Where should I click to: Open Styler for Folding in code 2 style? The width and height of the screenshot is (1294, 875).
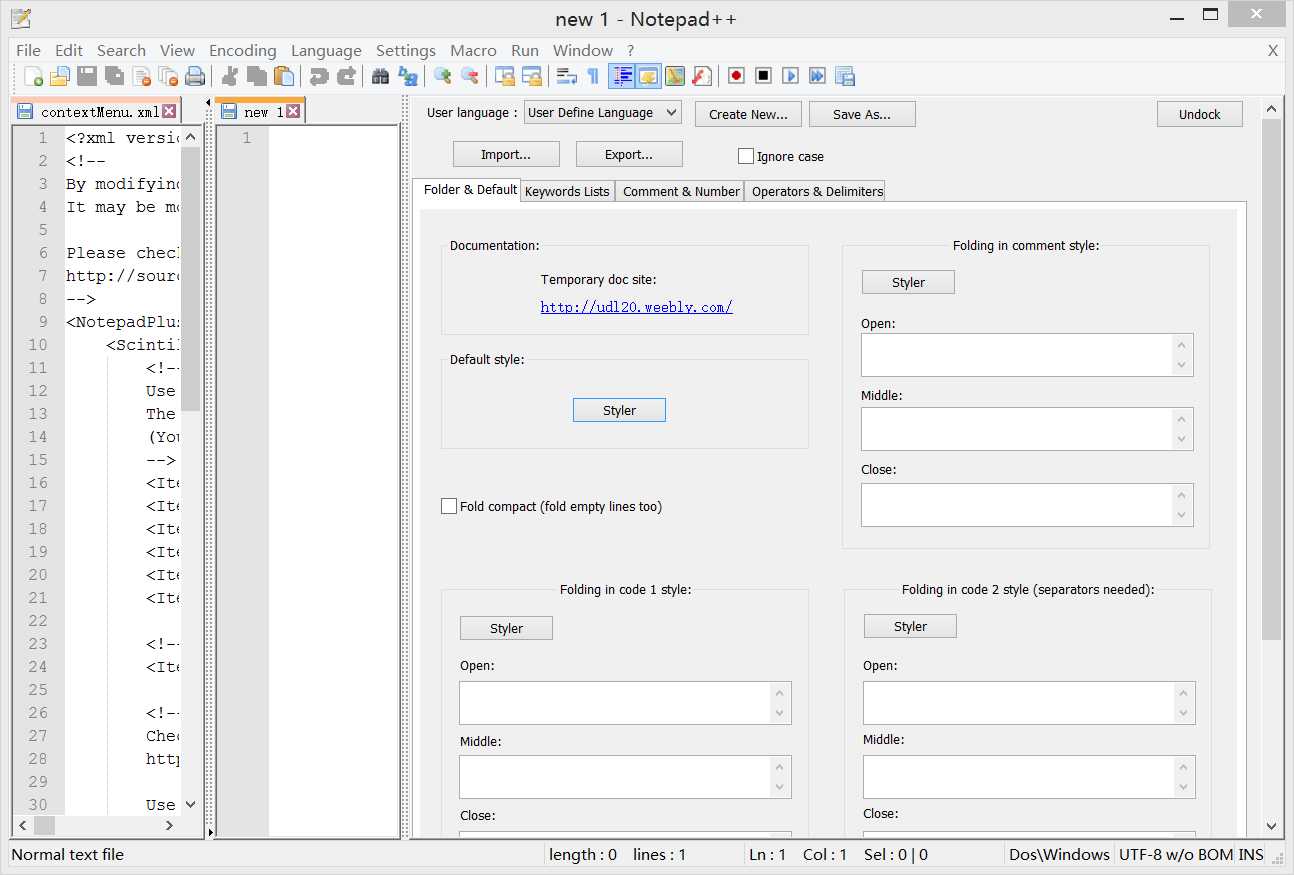coord(910,626)
